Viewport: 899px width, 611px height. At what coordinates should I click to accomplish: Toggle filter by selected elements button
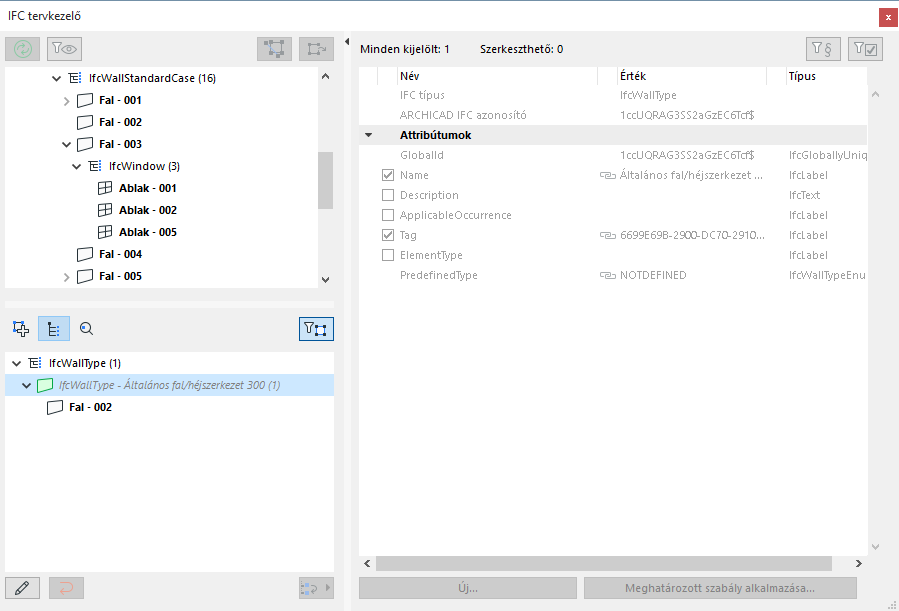pyautogui.click(x=316, y=329)
